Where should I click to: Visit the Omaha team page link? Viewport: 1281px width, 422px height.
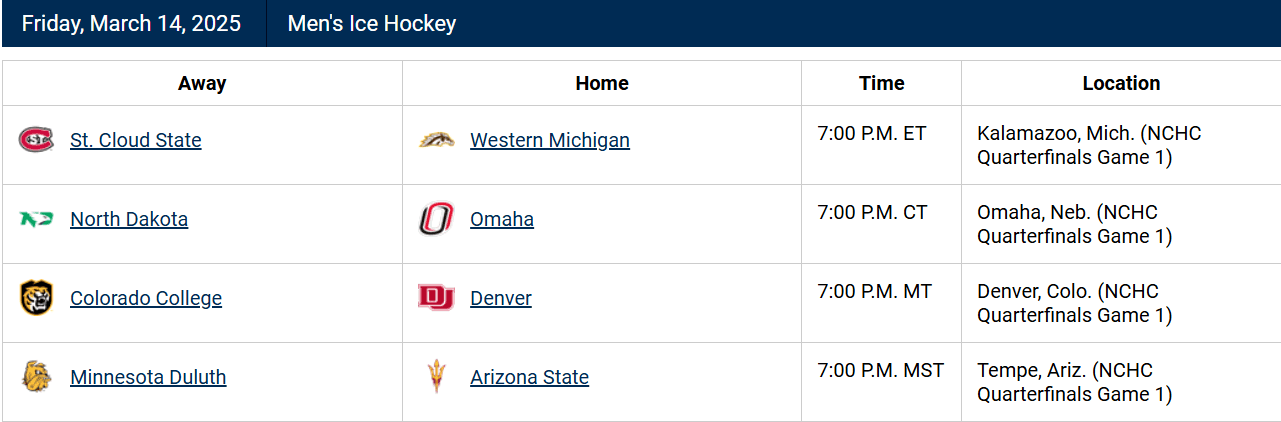click(502, 219)
